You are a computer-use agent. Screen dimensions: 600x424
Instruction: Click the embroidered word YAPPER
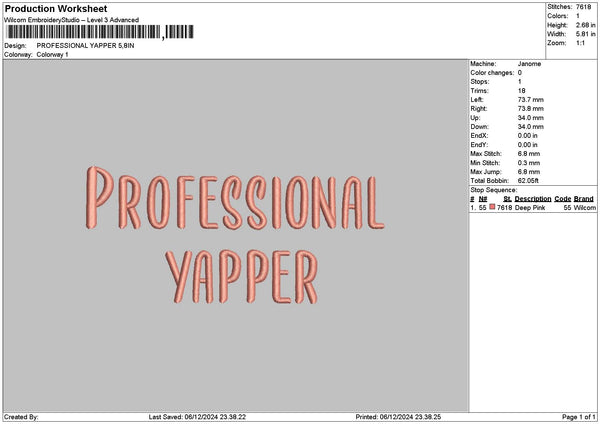pyautogui.click(x=241, y=277)
